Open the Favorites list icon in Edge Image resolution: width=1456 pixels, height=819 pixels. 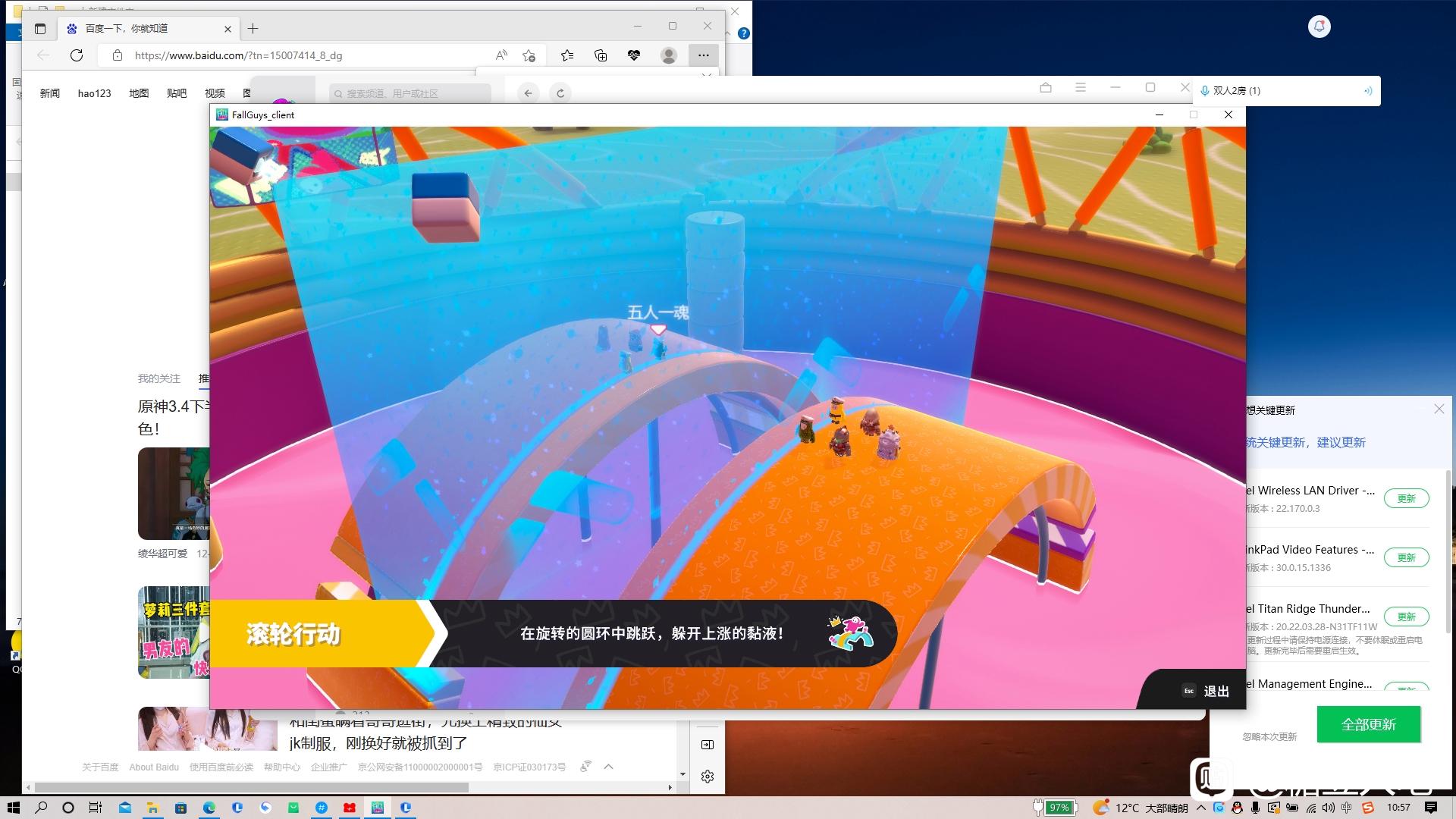(x=567, y=55)
